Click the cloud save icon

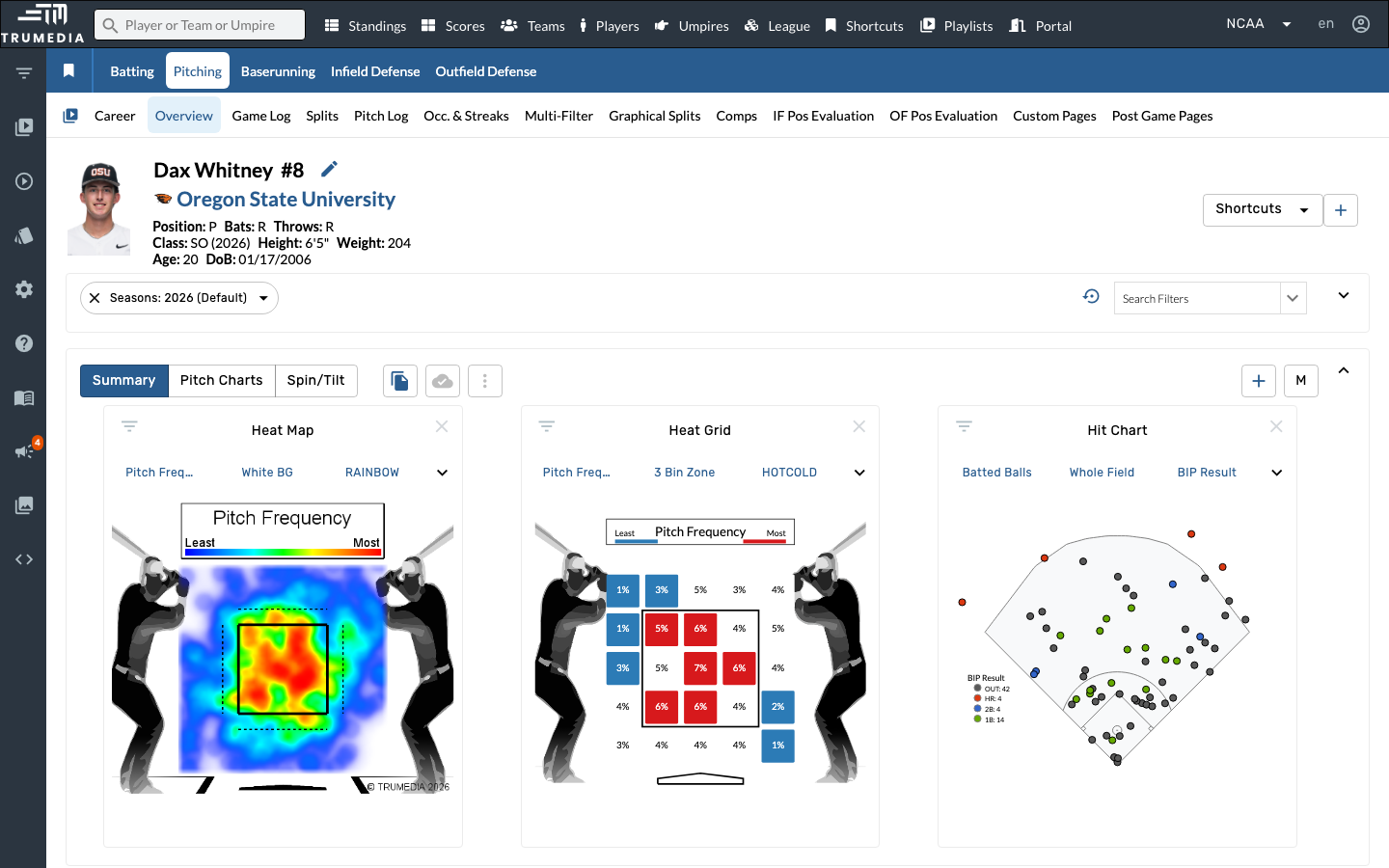point(443,381)
